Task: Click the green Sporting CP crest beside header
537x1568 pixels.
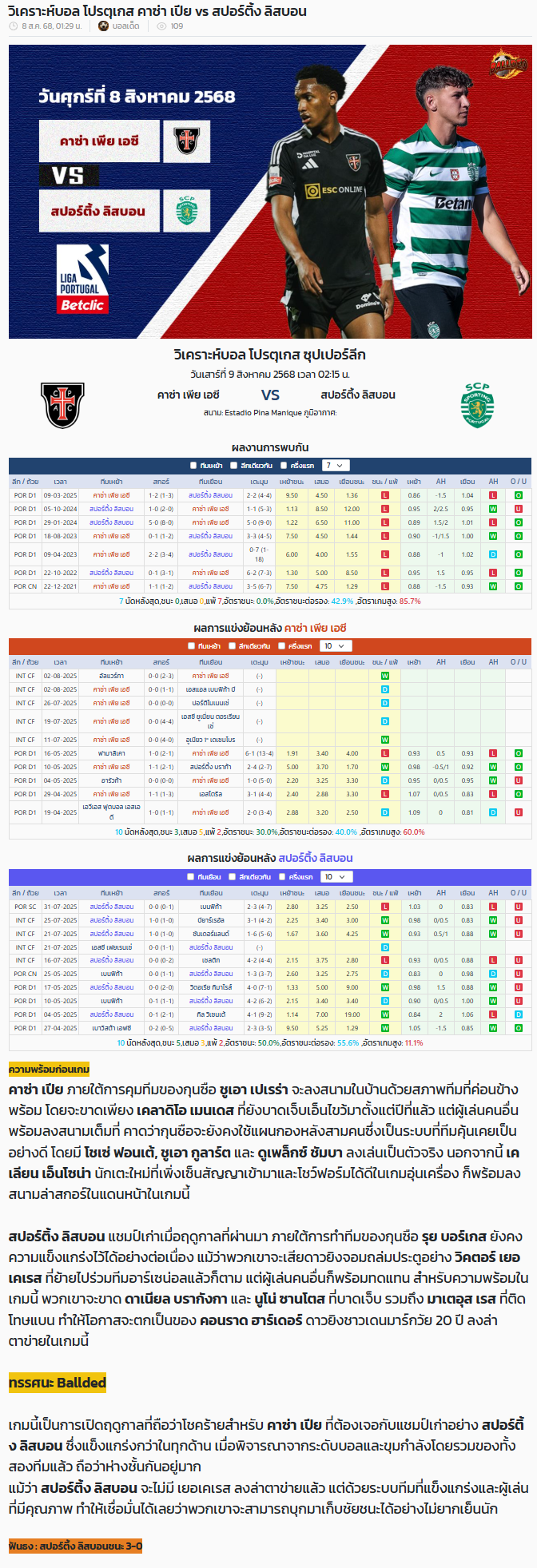Action: [x=477, y=405]
